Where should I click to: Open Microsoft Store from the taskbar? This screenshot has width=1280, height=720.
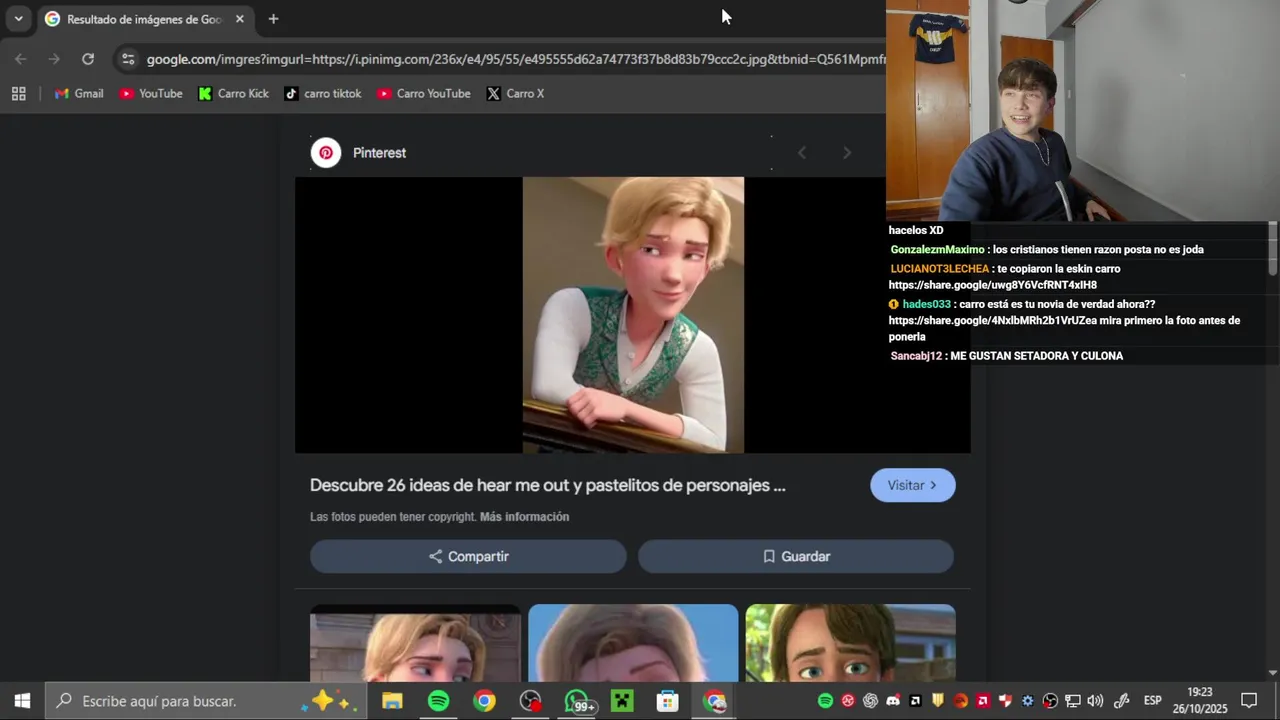[668, 701]
